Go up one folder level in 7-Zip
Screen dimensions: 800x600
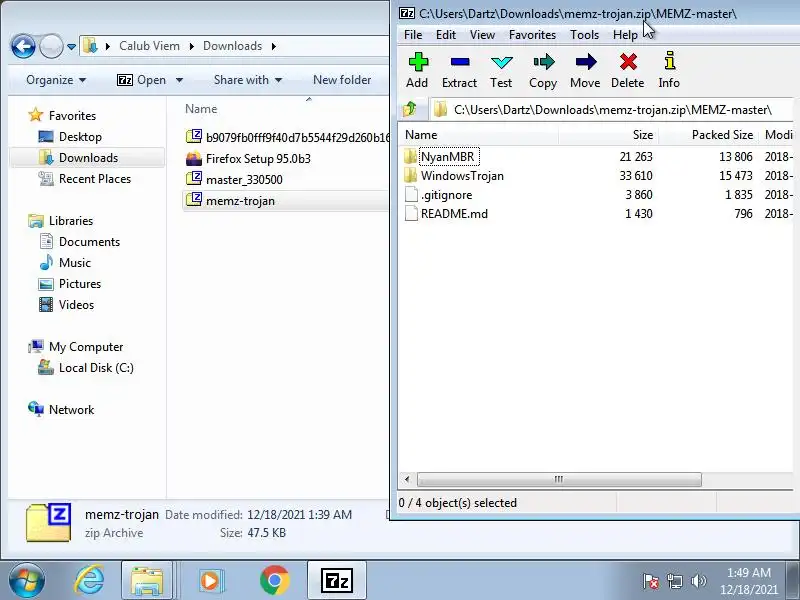(410, 109)
